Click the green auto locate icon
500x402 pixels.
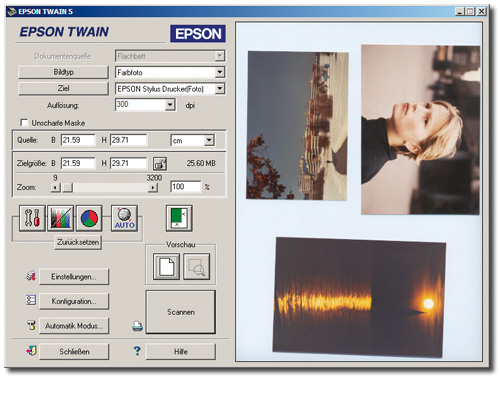coord(179,218)
